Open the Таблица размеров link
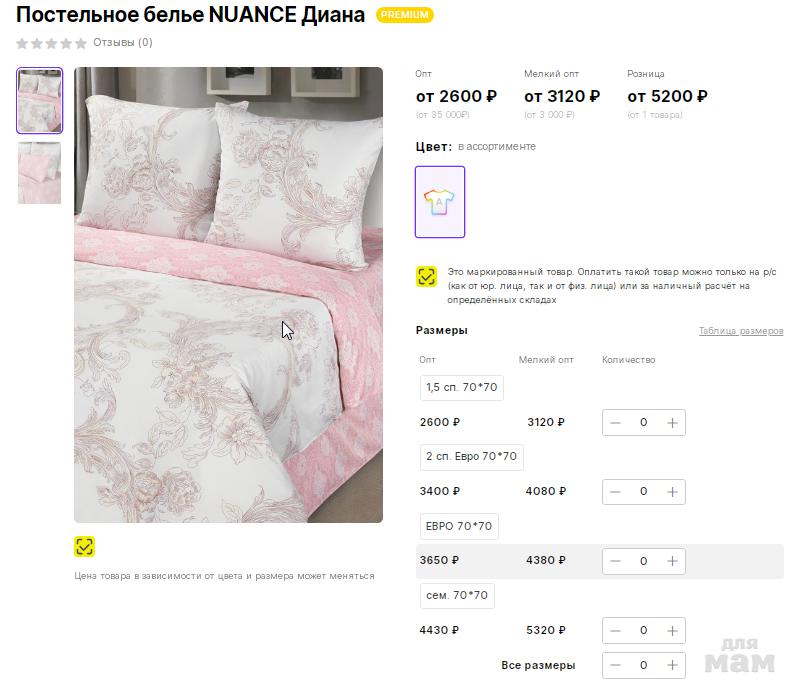The height and width of the screenshot is (687, 790). pos(740,331)
